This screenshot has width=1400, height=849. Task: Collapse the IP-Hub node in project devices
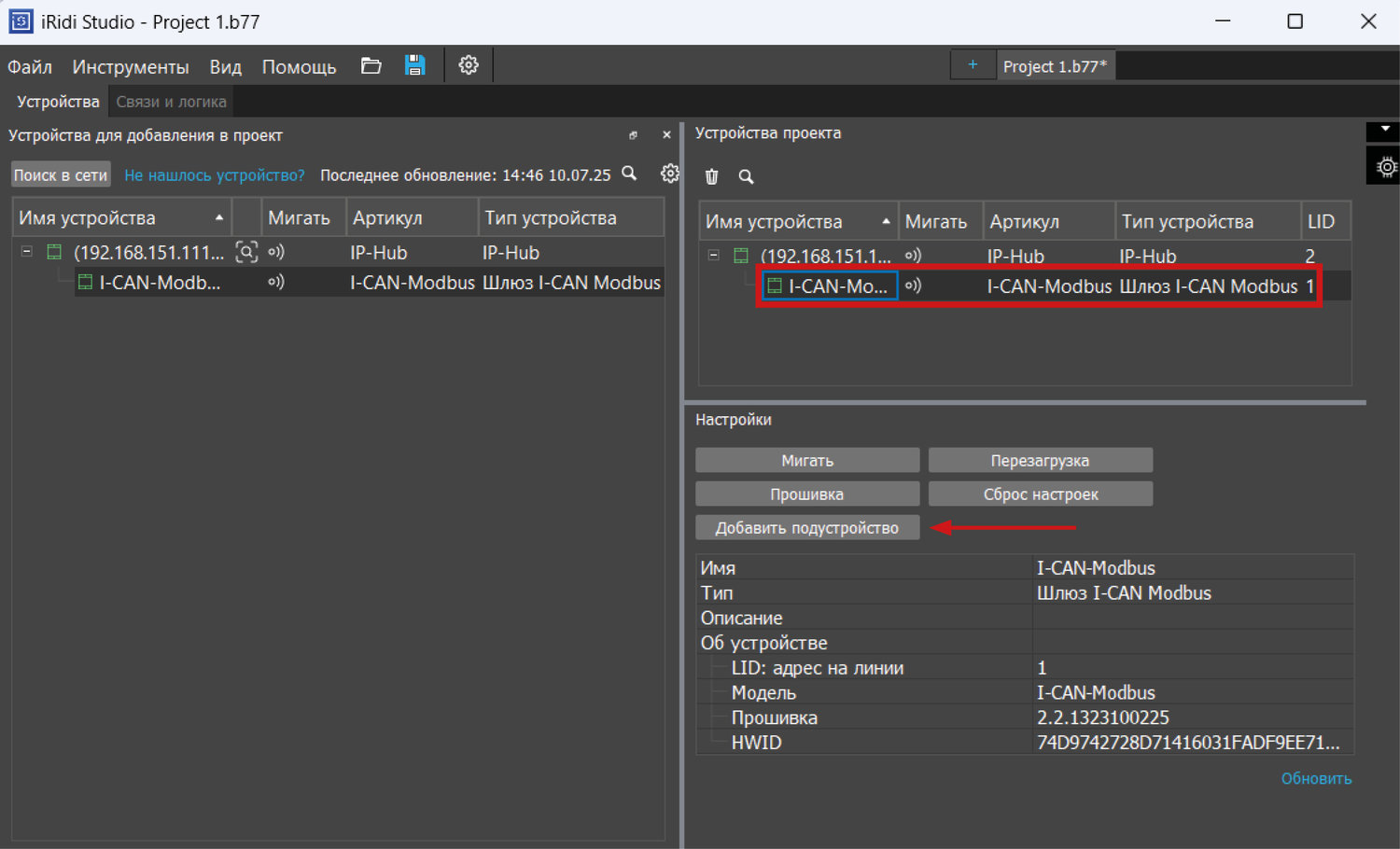(714, 256)
